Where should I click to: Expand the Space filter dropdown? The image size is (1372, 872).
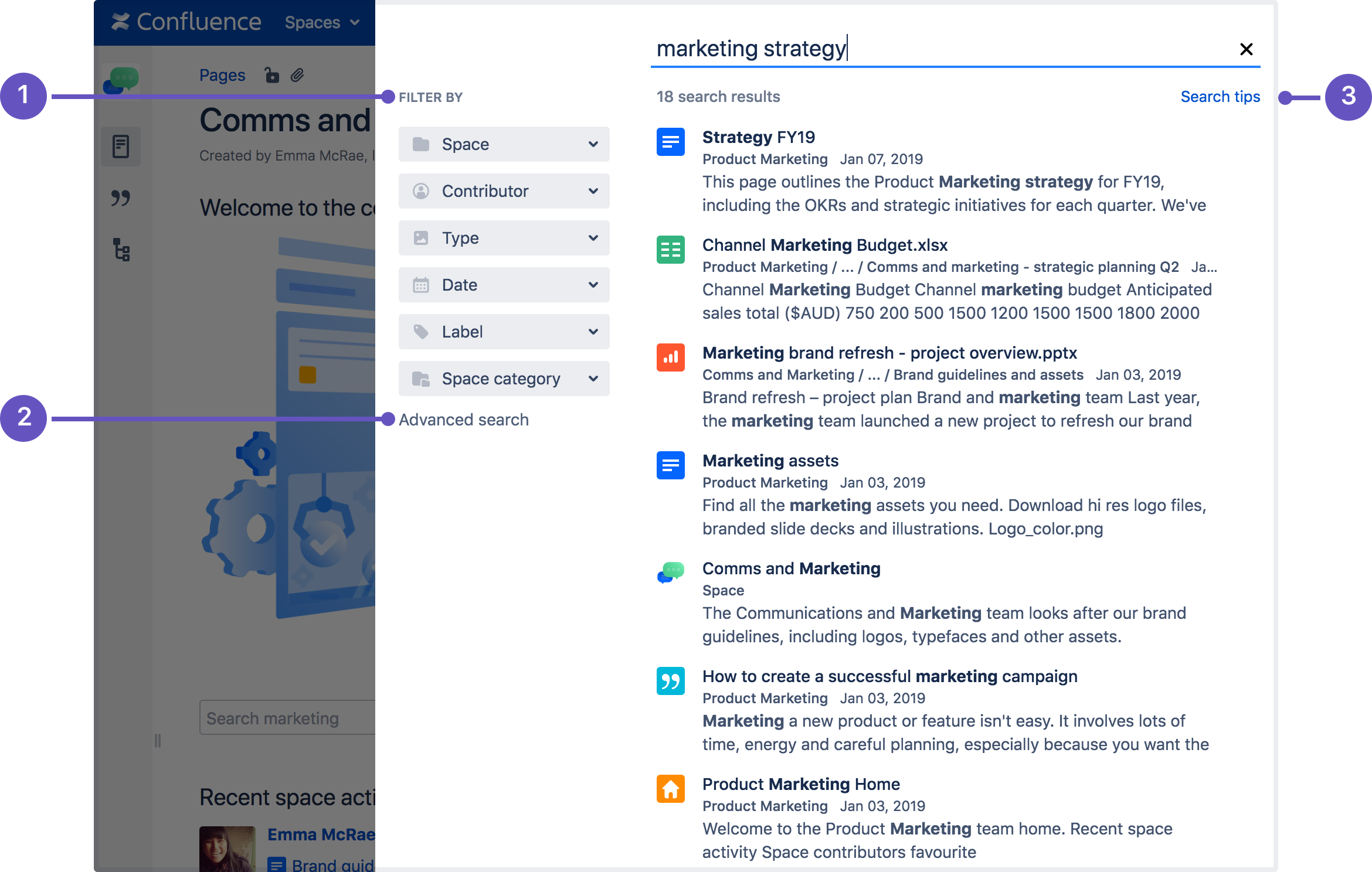coord(504,144)
